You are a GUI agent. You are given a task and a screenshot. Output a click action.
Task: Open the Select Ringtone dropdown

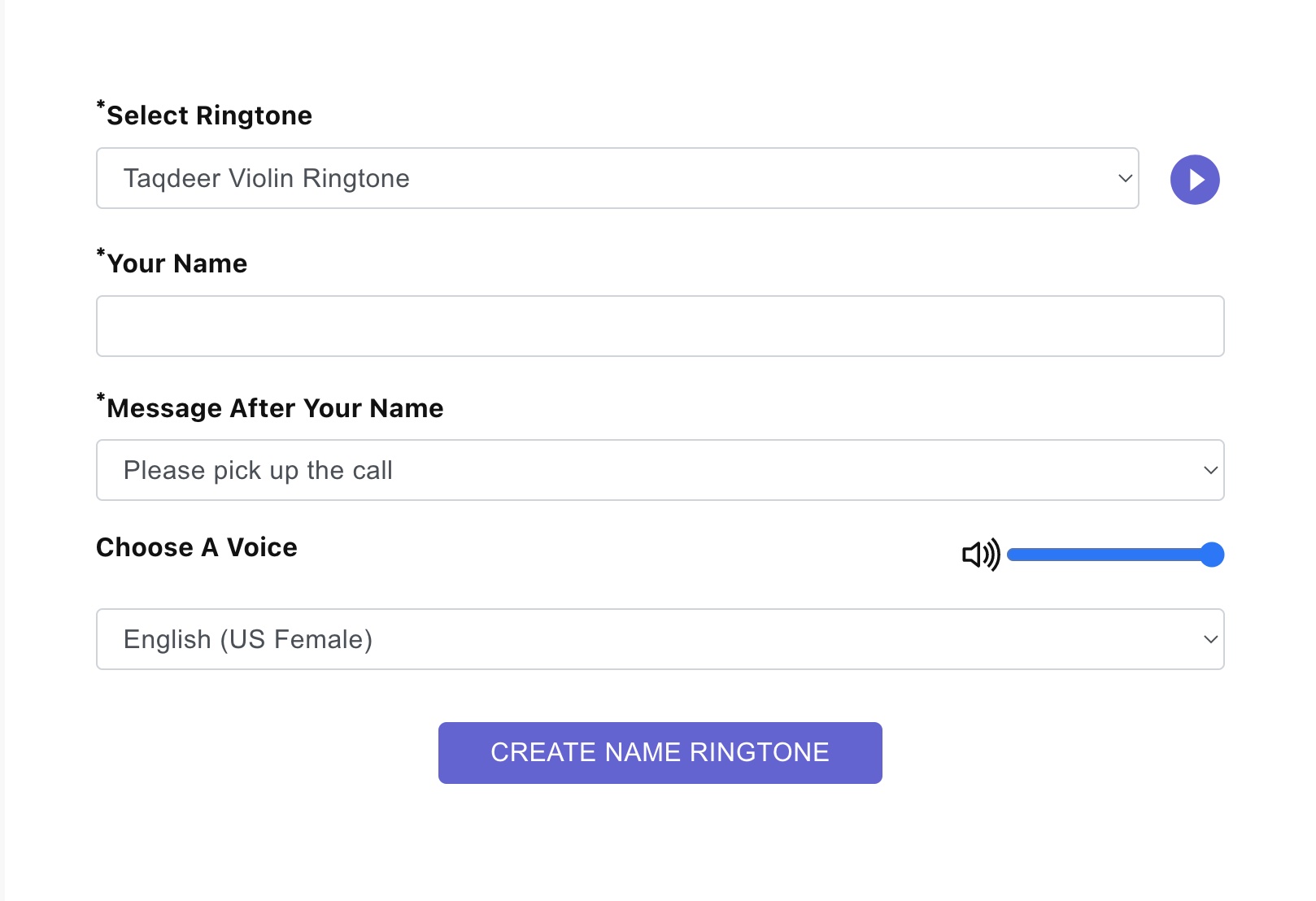click(x=617, y=178)
